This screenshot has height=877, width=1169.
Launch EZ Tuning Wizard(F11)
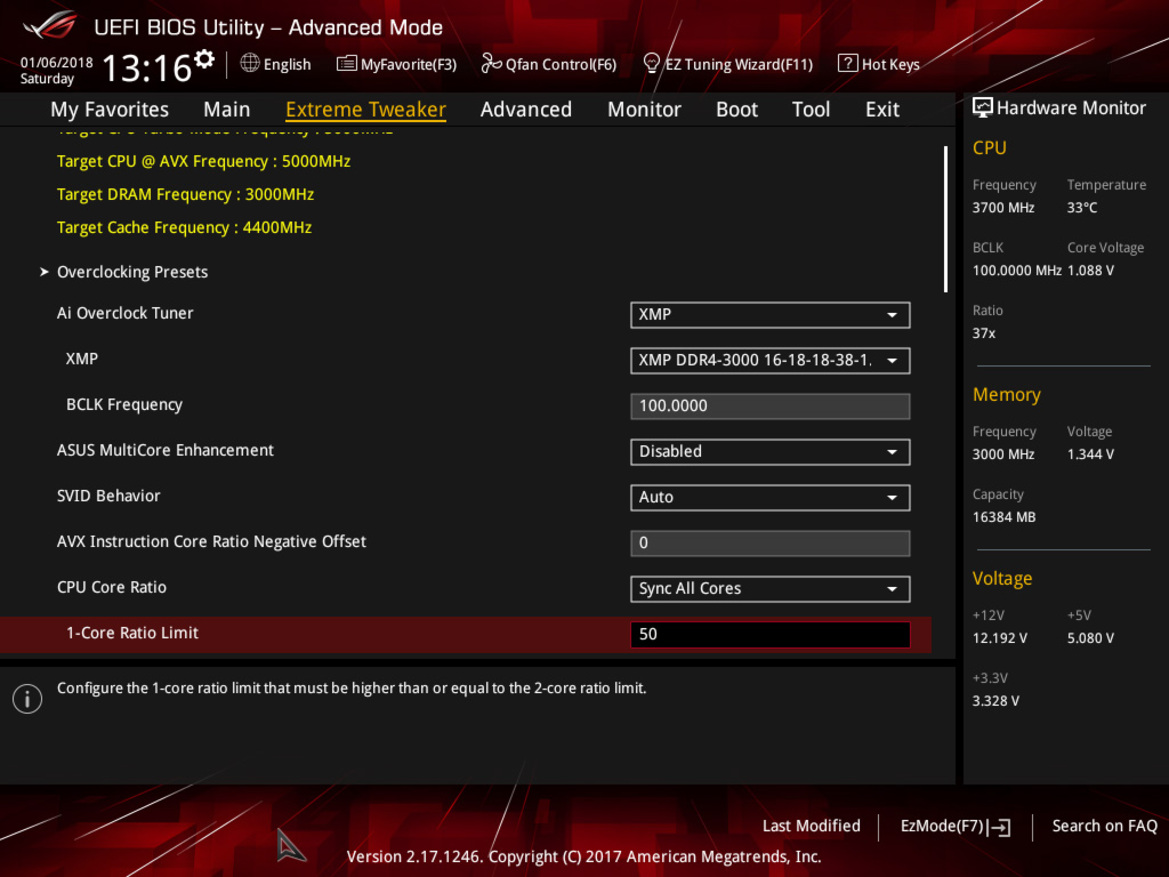point(728,64)
